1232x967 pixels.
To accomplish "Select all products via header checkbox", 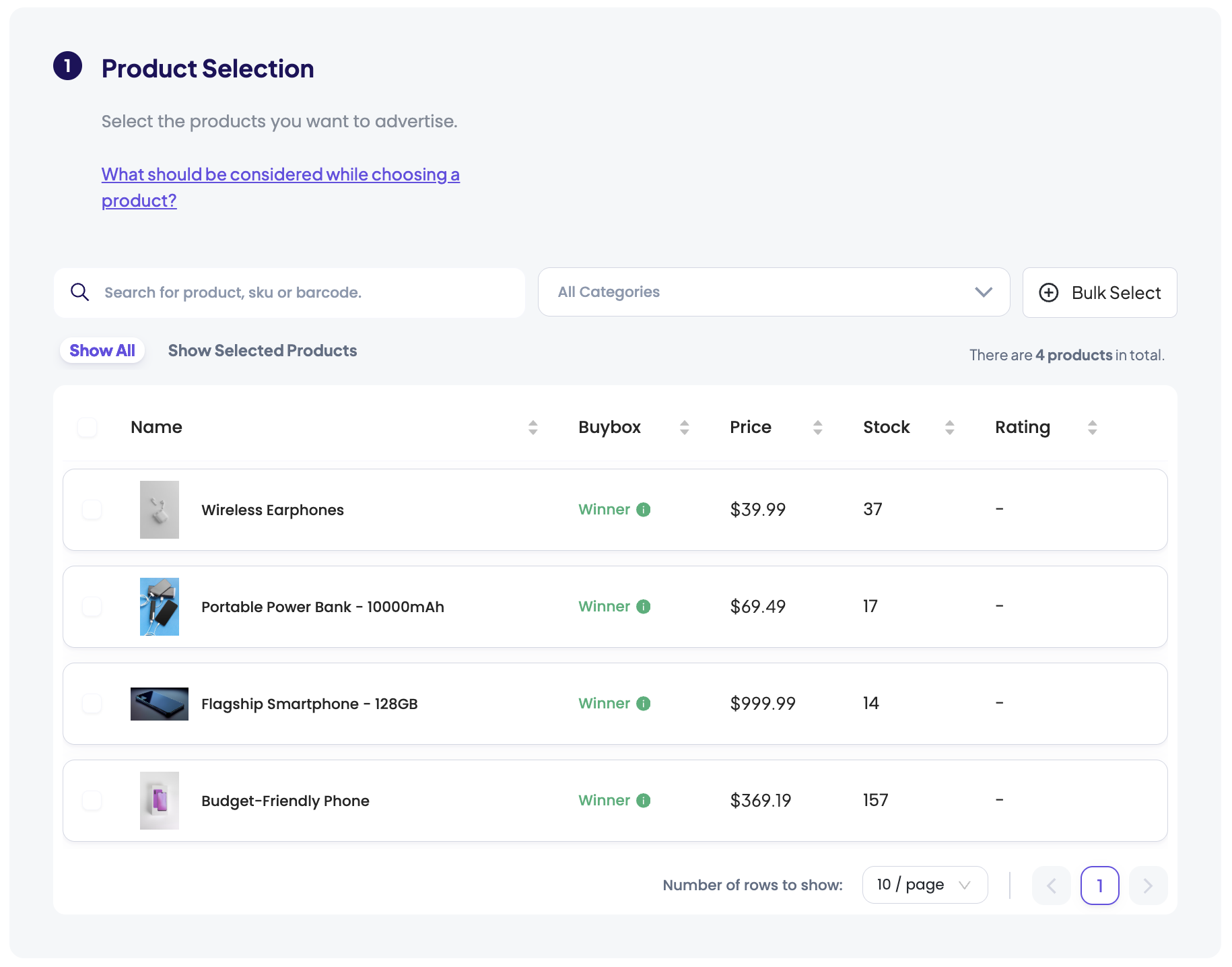I will pyautogui.click(x=87, y=427).
